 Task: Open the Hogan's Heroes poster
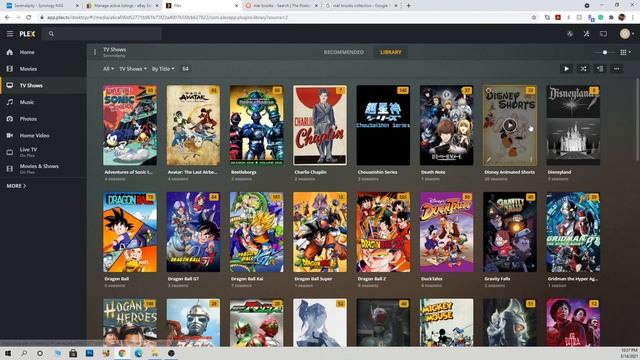coord(130,322)
